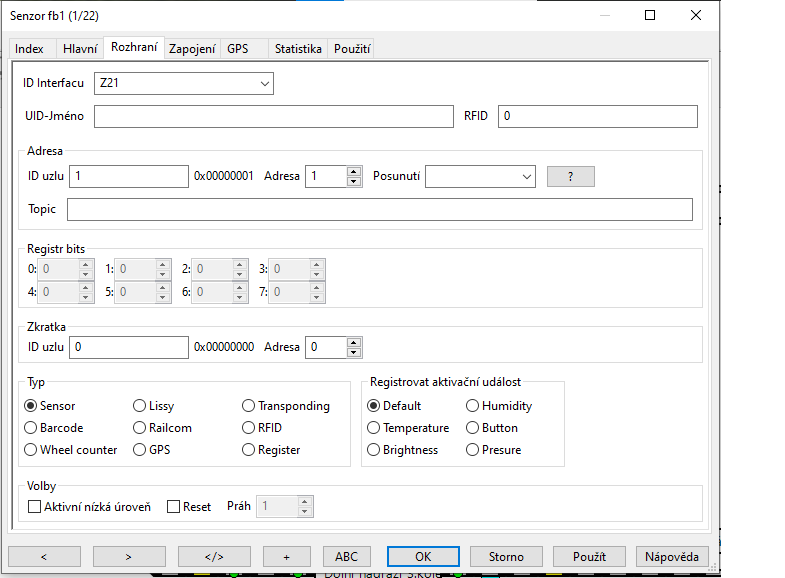Select the Lissy type radio button

coord(139,406)
